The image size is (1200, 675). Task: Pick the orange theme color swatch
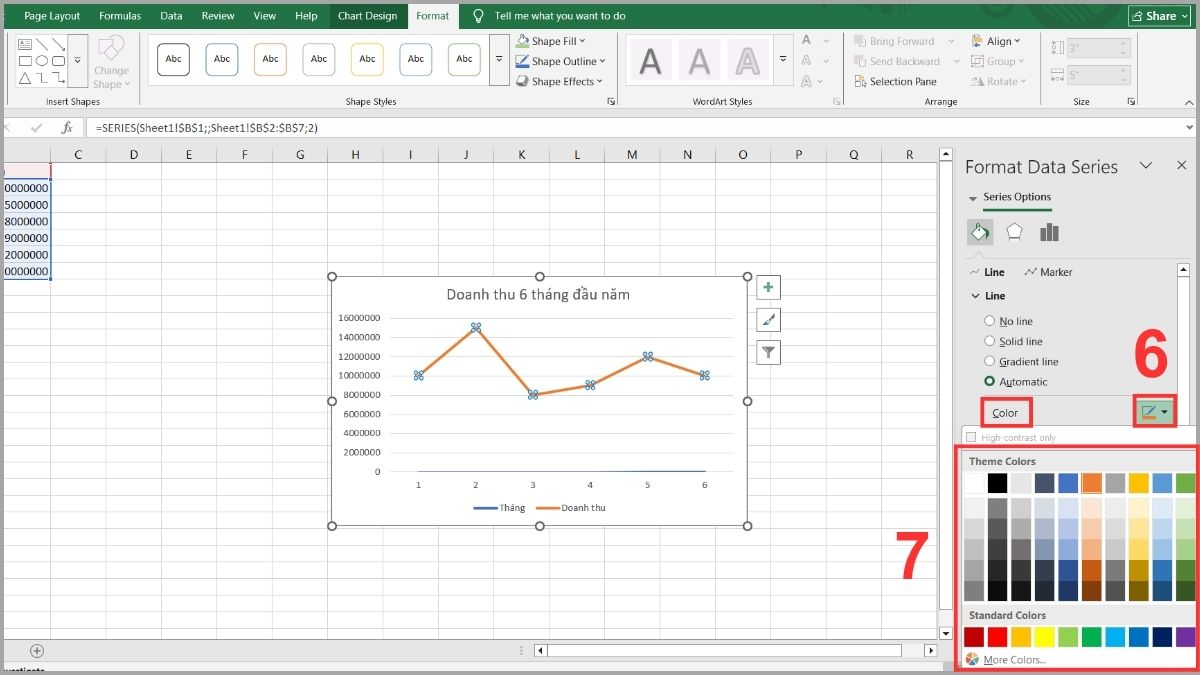coord(1091,483)
